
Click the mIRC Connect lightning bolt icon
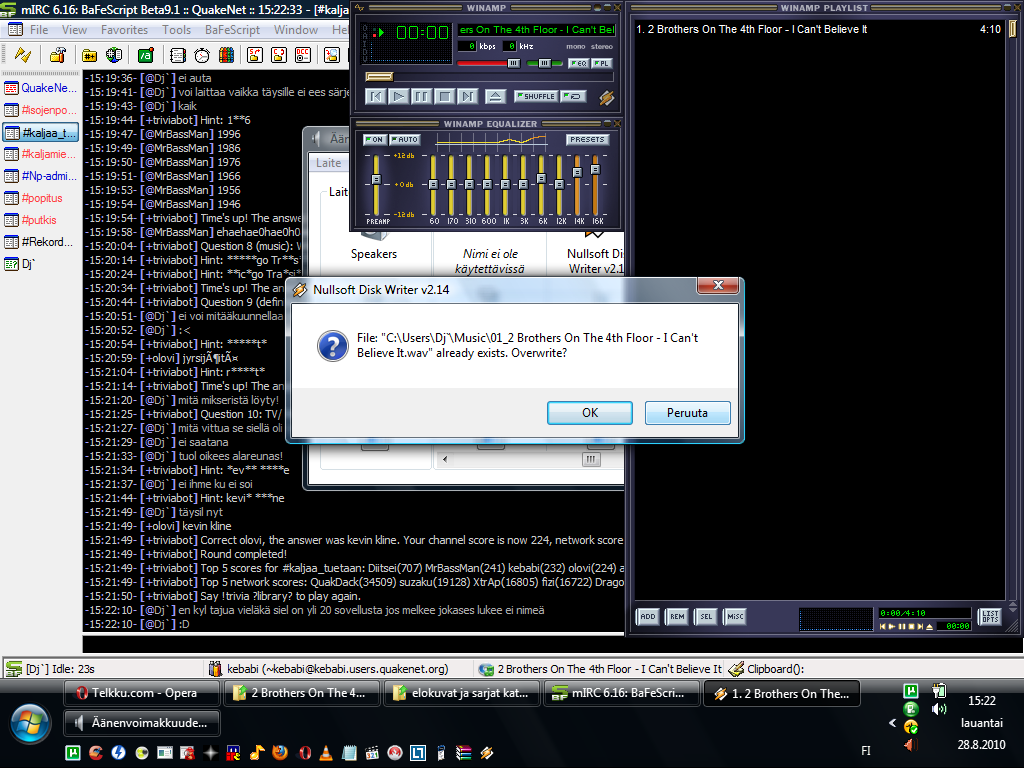point(23,55)
